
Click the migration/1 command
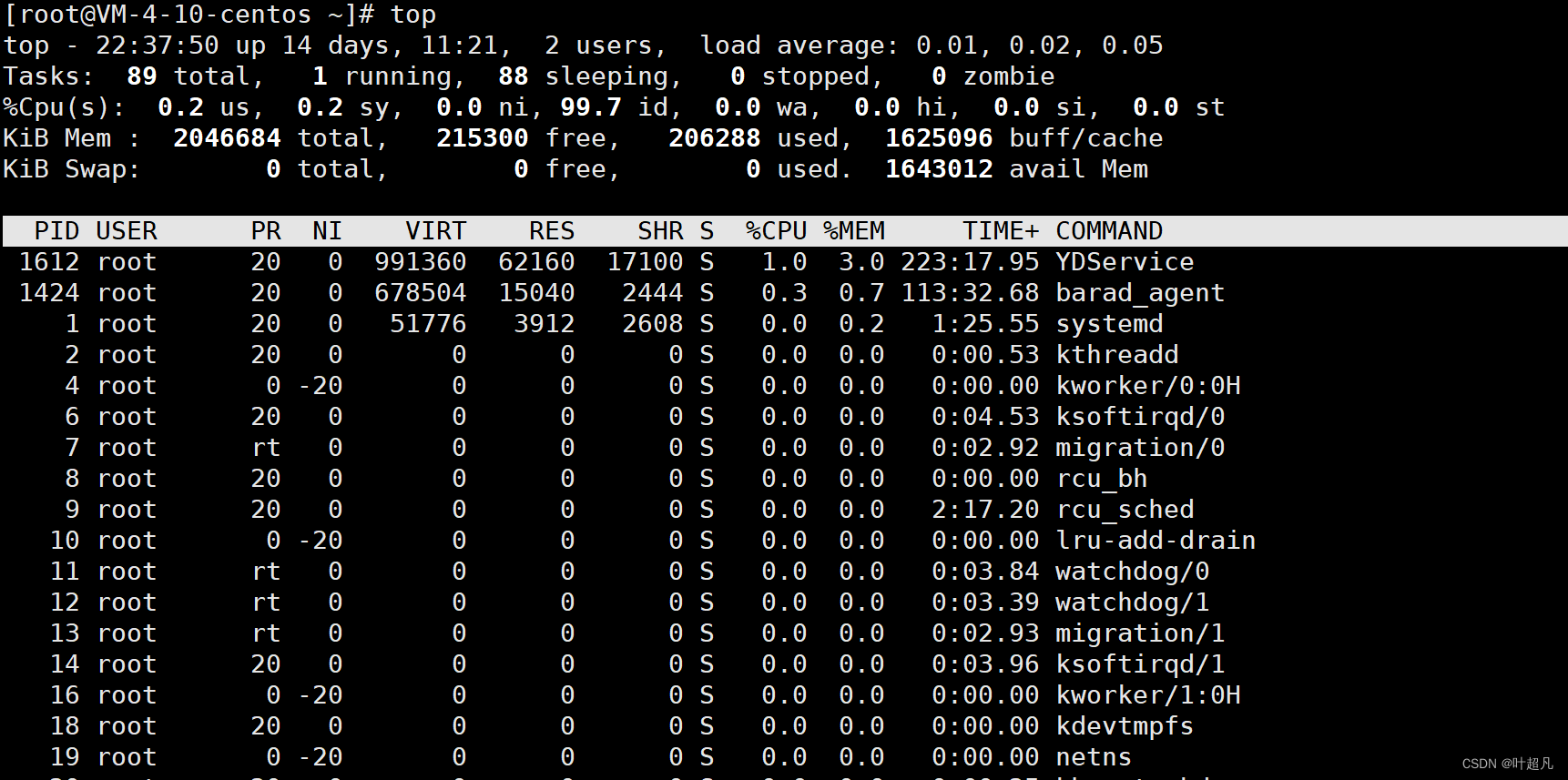tap(1140, 633)
